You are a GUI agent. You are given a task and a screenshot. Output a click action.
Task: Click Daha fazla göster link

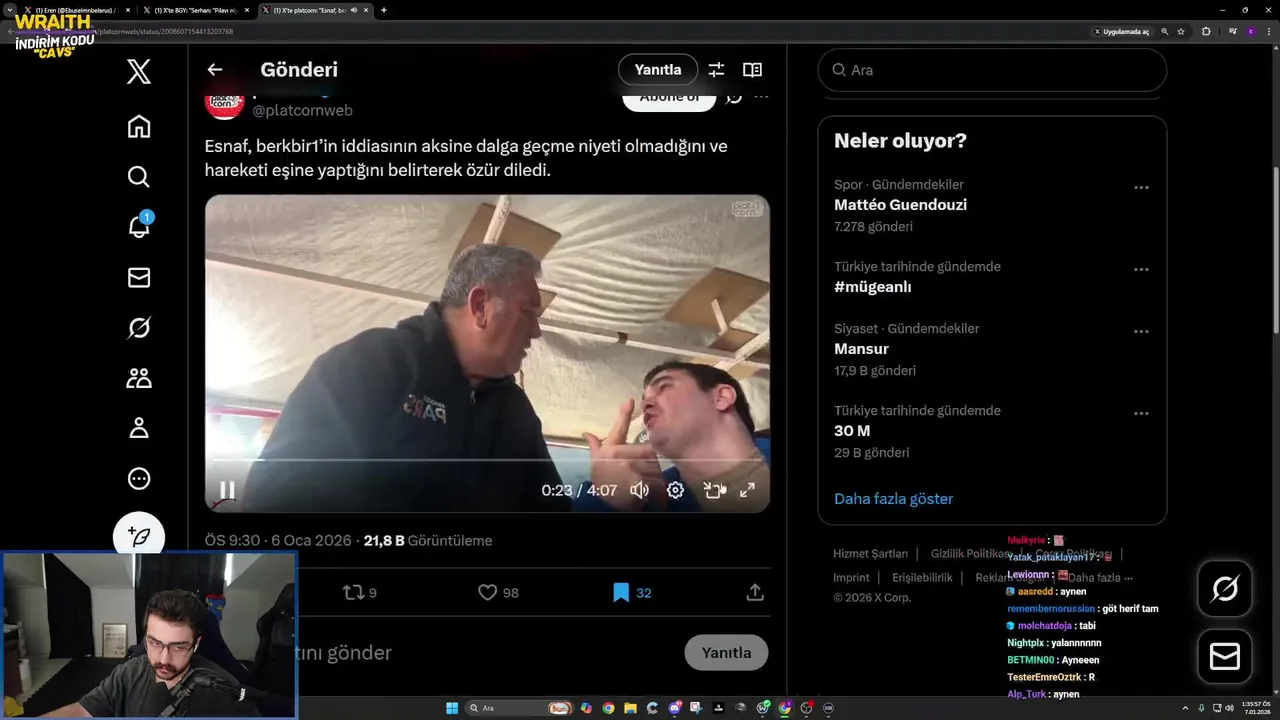pos(893,499)
